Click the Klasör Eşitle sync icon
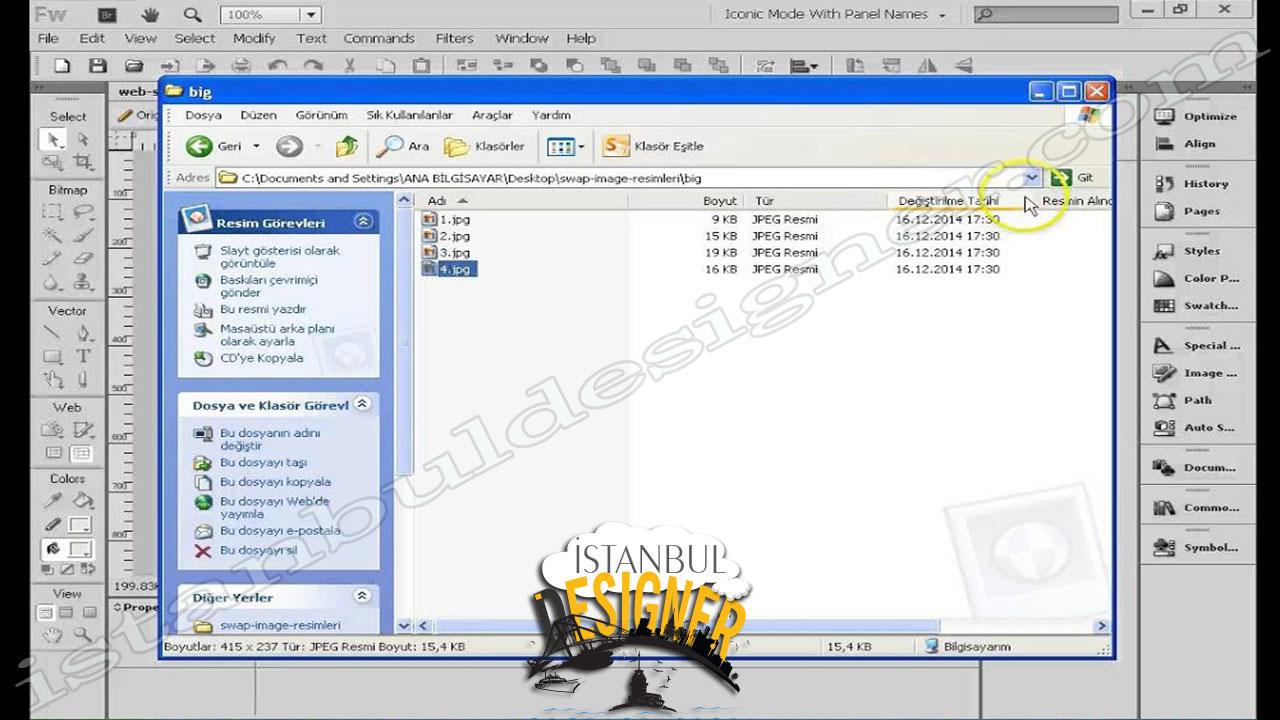The image size is (1280, 720). click(615, 146)
